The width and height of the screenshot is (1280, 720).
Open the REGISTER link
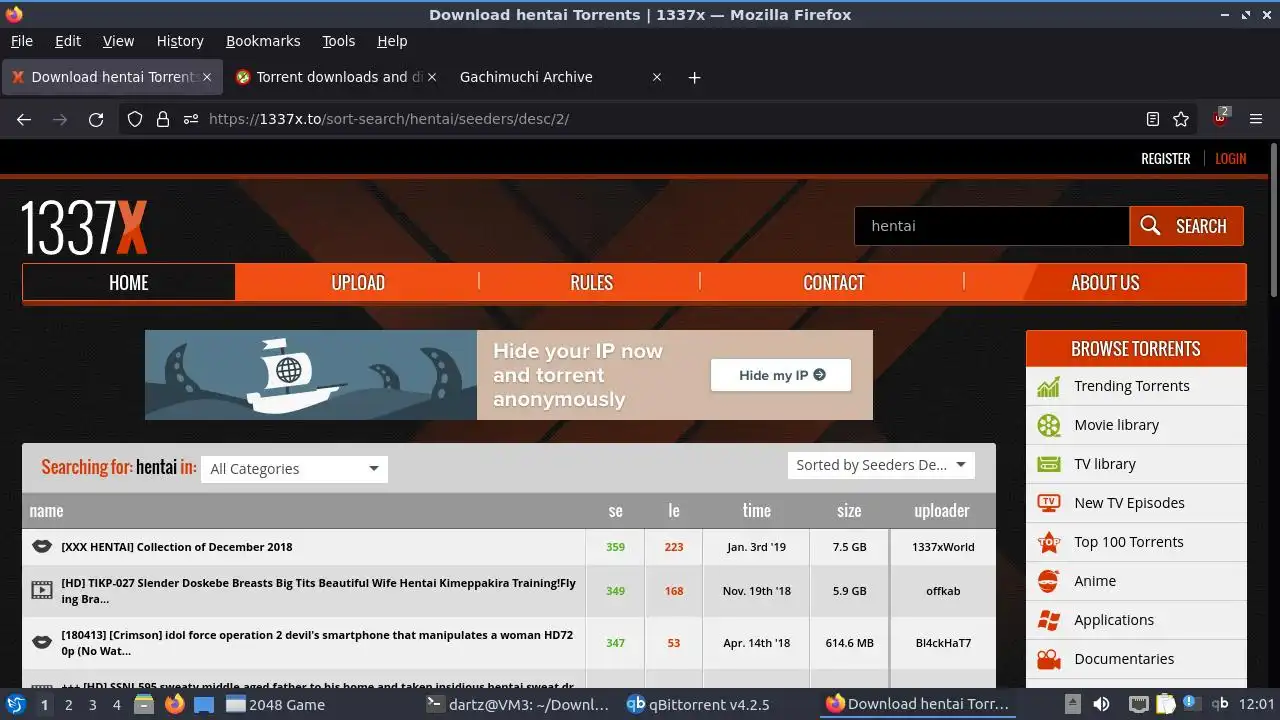click(1166, 158)
